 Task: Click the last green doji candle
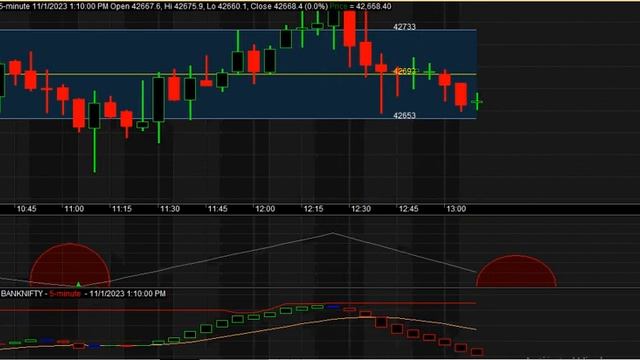click(477, 101)
